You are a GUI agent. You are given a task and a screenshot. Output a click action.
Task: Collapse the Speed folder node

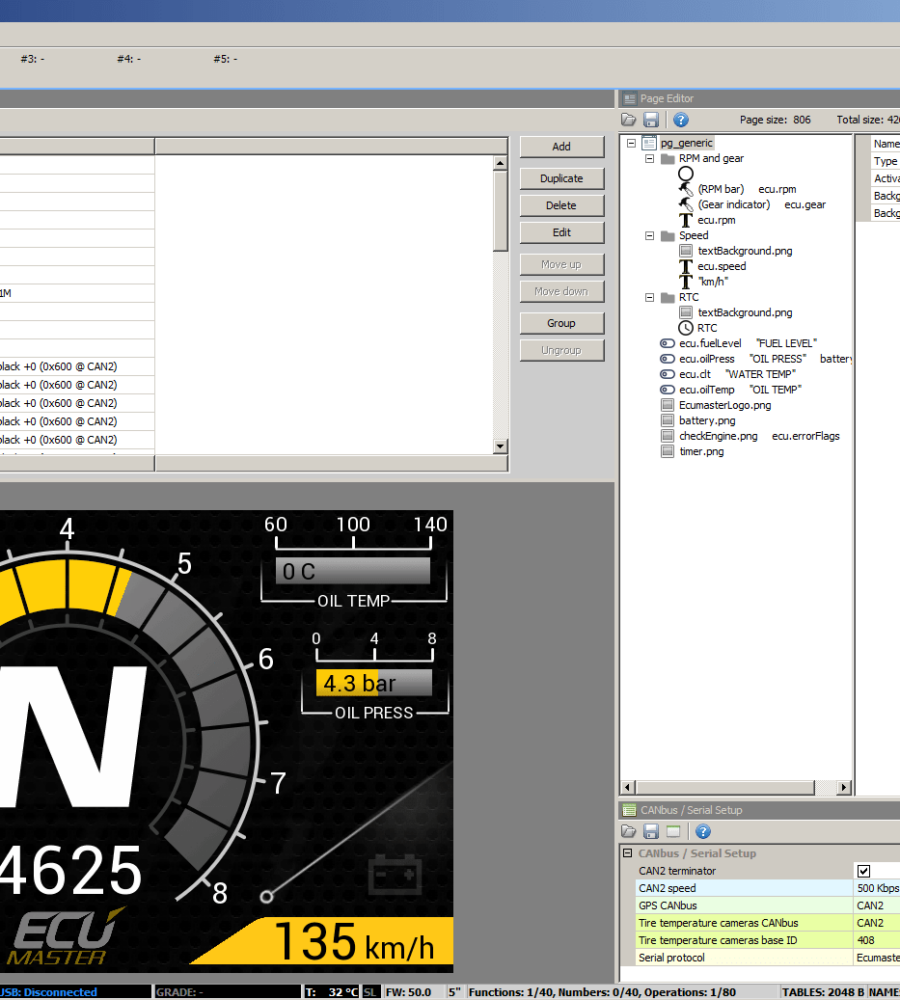tap(650, 236)
